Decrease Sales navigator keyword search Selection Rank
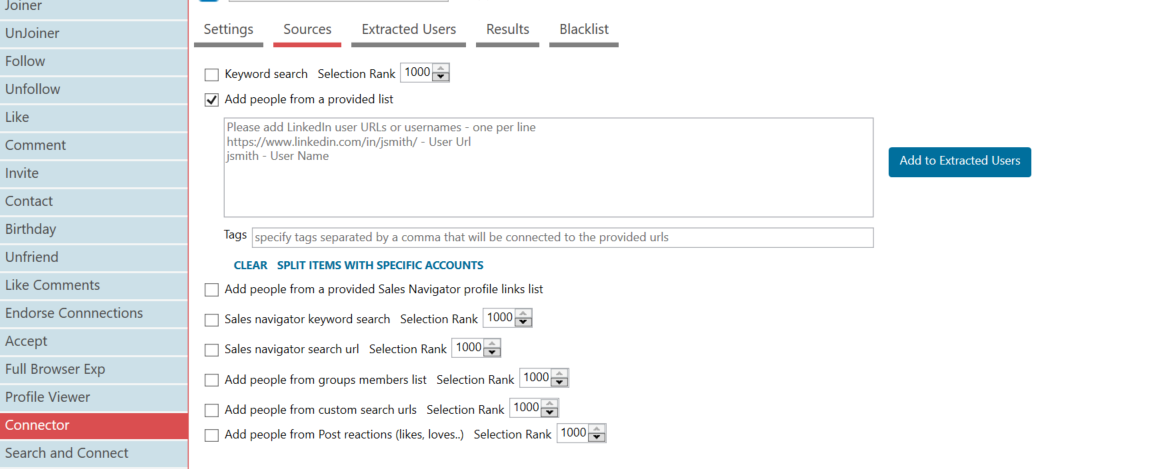Screen dimensions: 1157x469 524,322
